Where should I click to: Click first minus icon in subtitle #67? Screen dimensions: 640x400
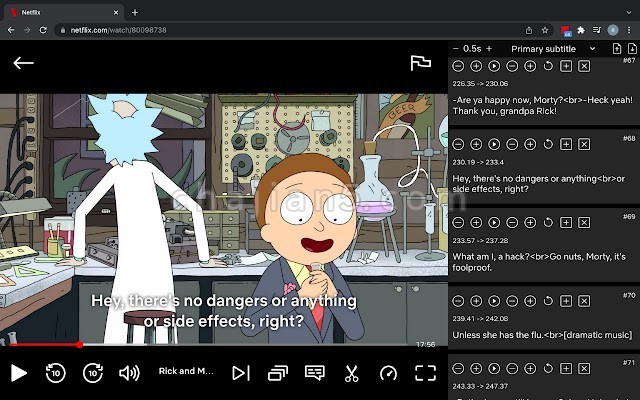[458, 66]
